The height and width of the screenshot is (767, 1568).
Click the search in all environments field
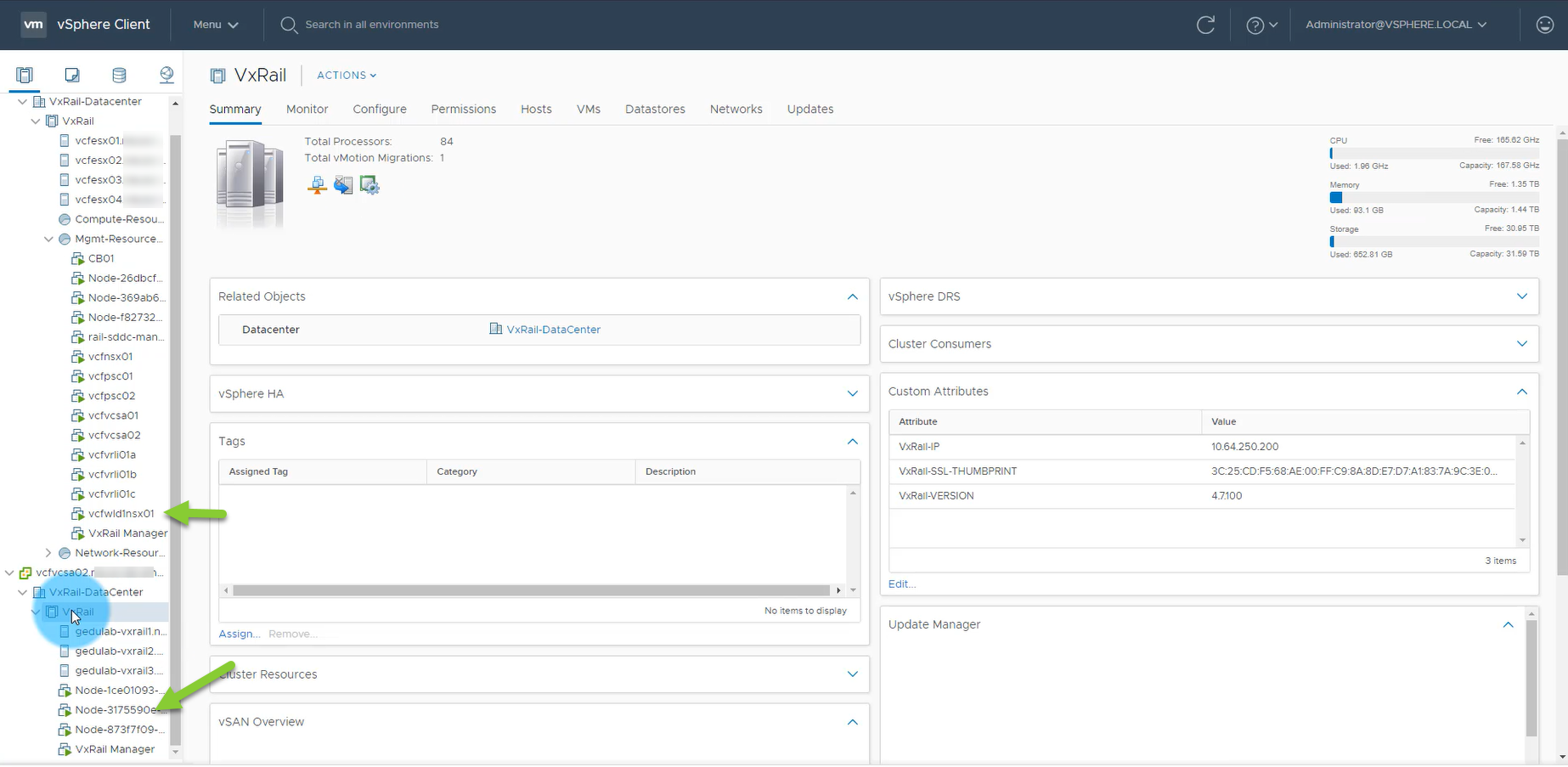pos(372,25)
